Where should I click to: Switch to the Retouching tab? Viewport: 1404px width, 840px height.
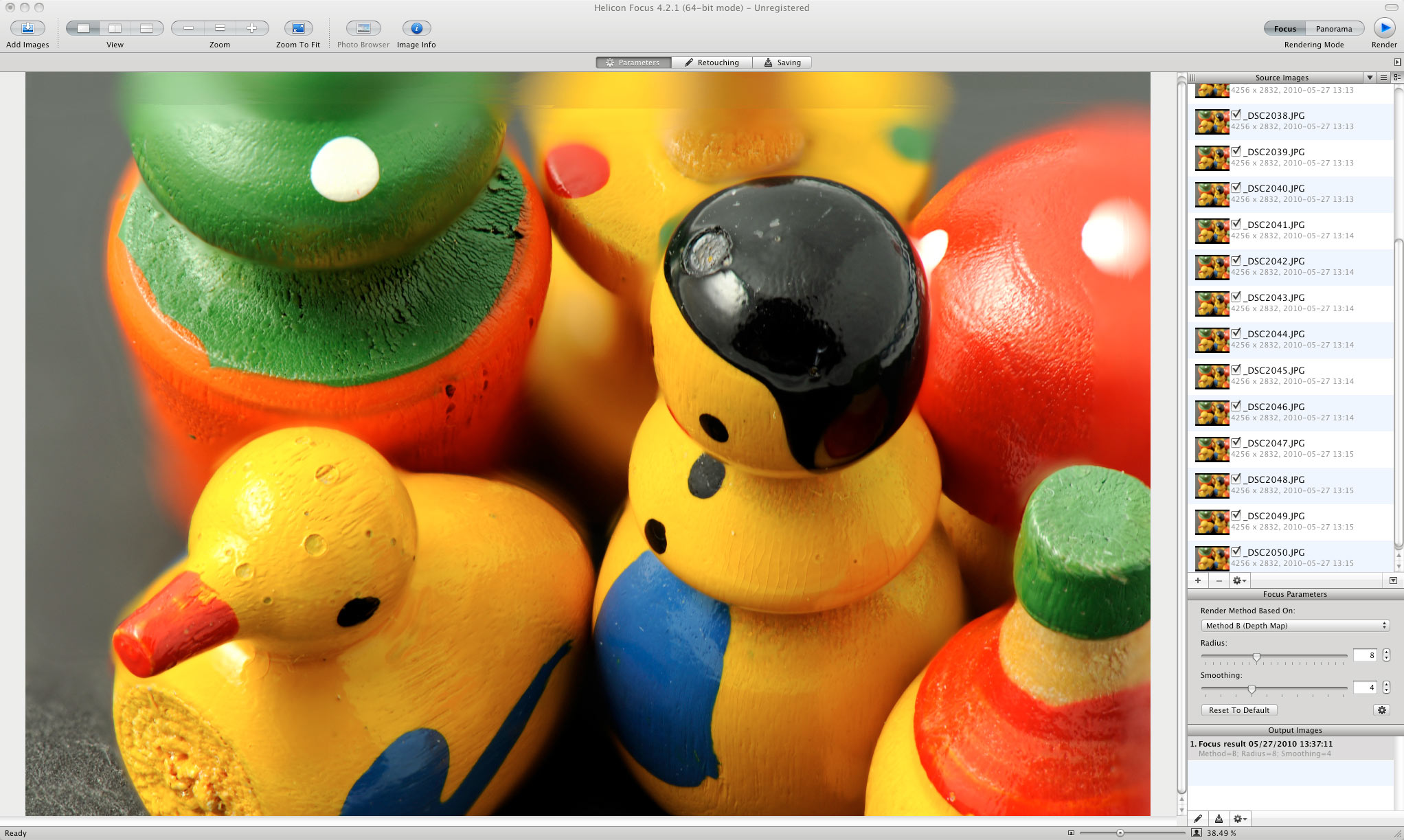712,63
